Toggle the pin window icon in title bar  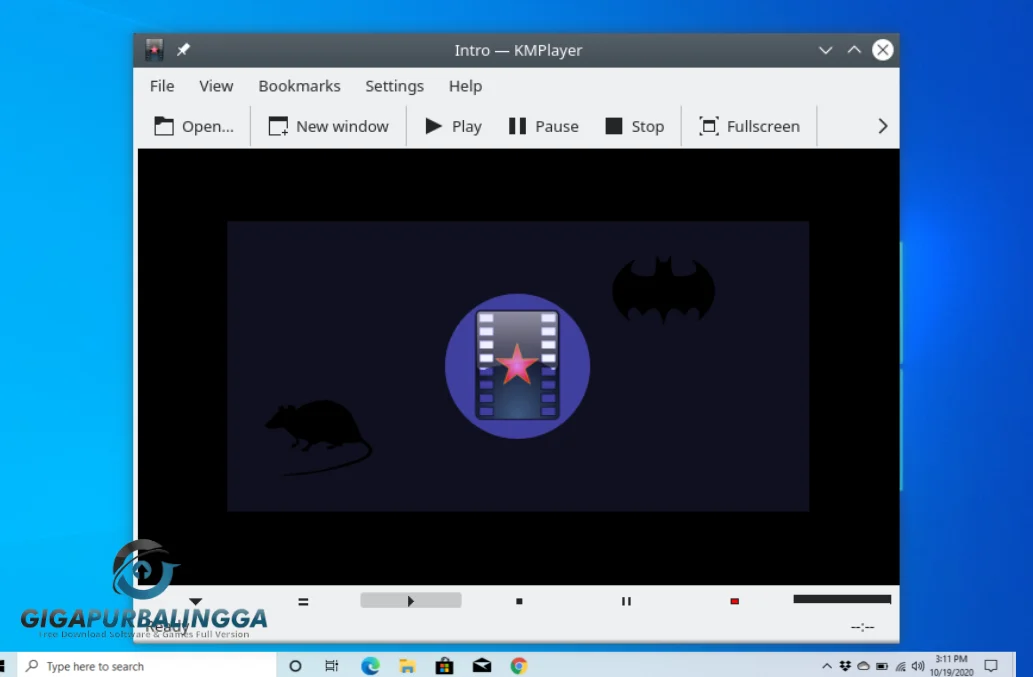183,50
